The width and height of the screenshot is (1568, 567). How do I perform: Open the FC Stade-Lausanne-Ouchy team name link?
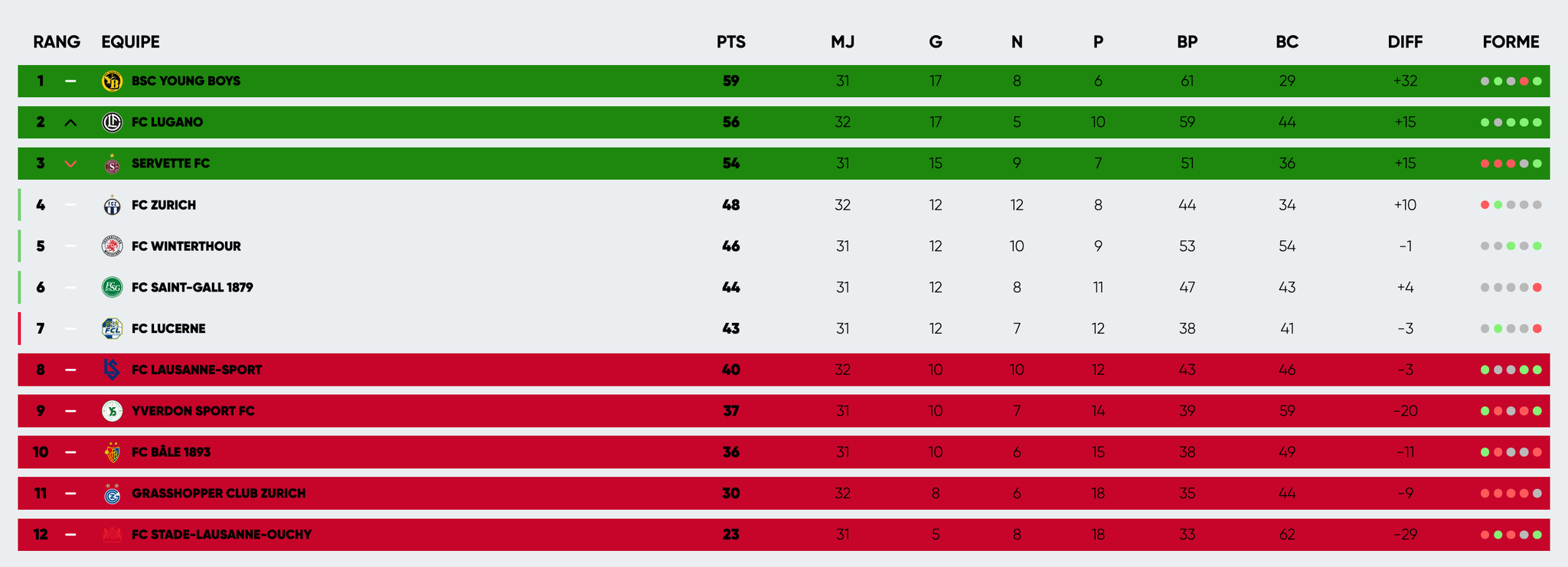(x=221, y=535)
